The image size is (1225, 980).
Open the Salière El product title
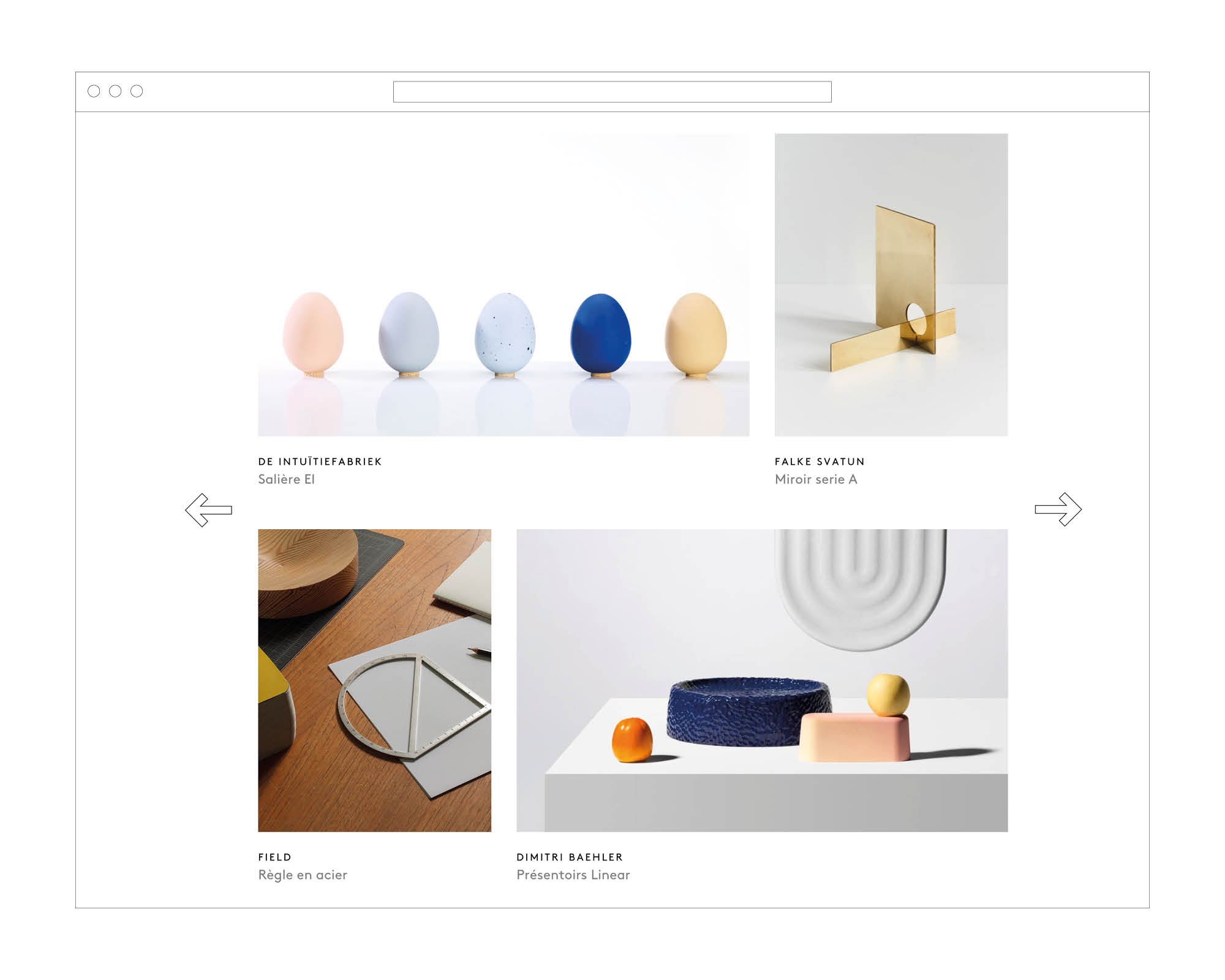coord(286,480)
